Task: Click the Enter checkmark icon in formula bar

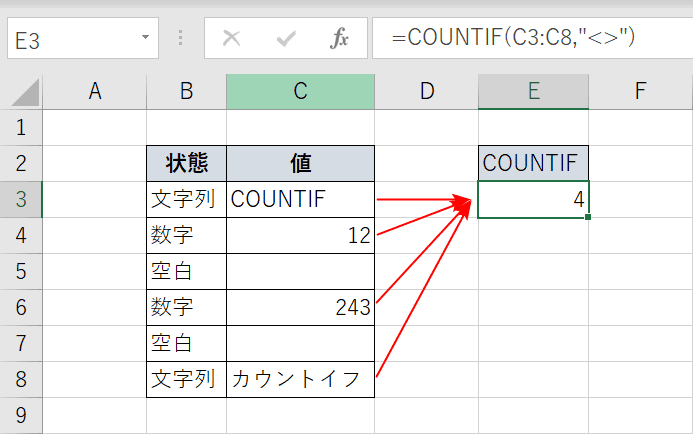Action: tap(286, 39)
